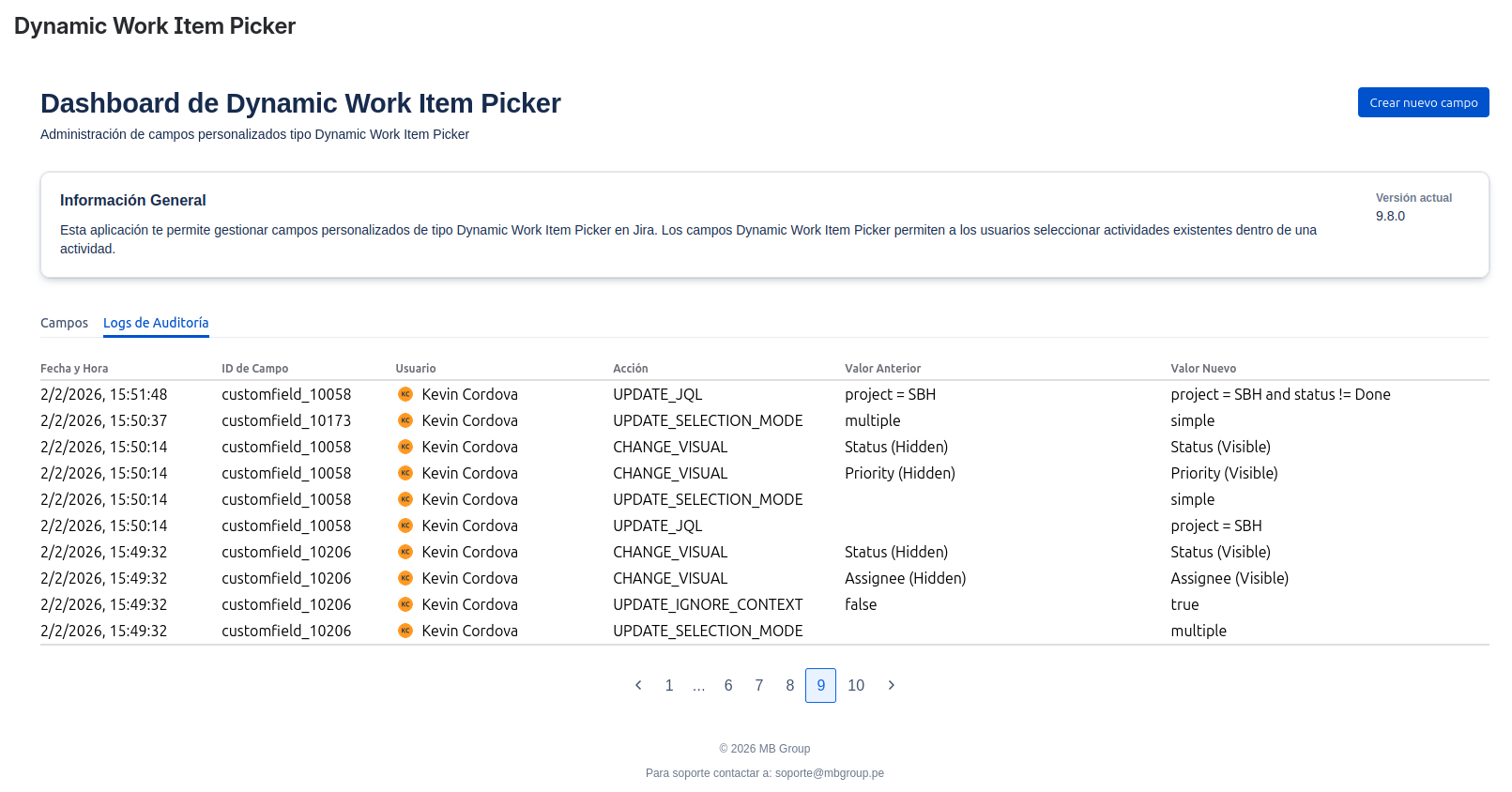
Task: Click the soporte@mbgroup.pe support email
Action: (x=830, y=773)
